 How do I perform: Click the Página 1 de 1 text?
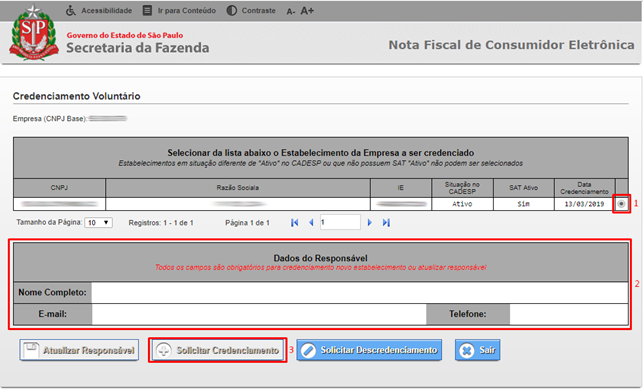tap(247, 223)
